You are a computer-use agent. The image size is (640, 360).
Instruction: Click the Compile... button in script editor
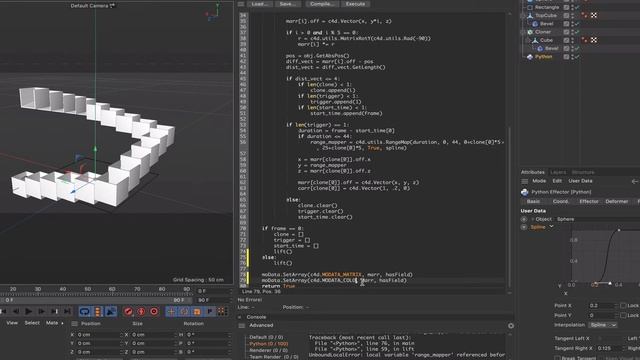click(322, 4)
